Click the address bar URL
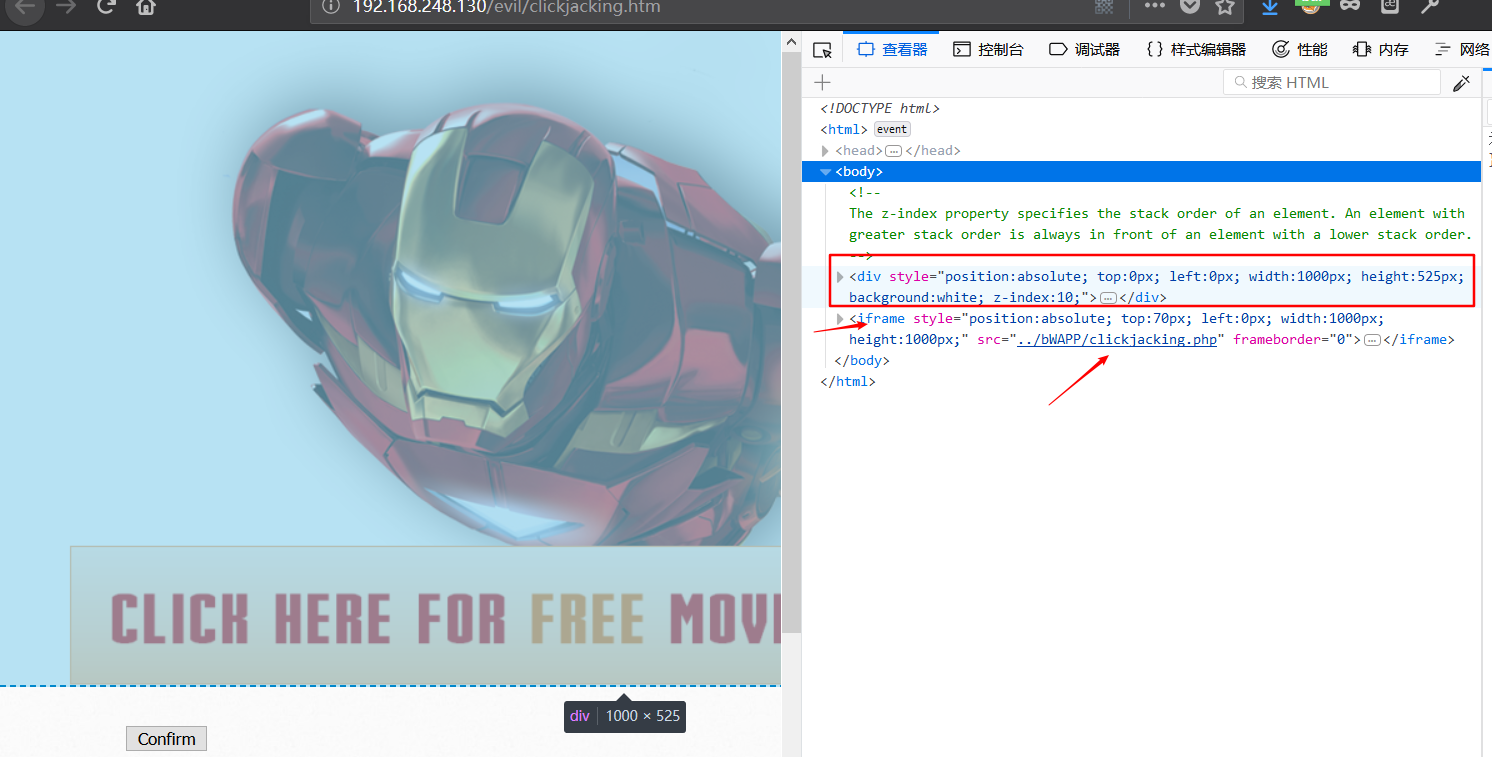 pyautogui.click(x=506, y=7)
